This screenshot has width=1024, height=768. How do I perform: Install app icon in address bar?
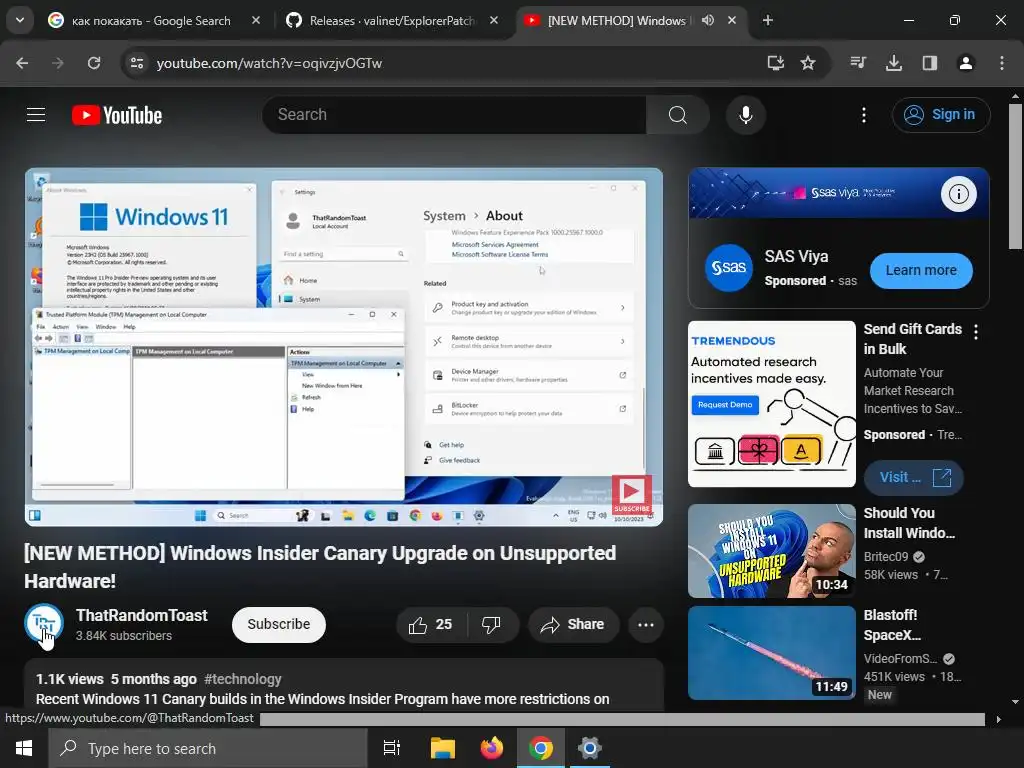[775, 63]
